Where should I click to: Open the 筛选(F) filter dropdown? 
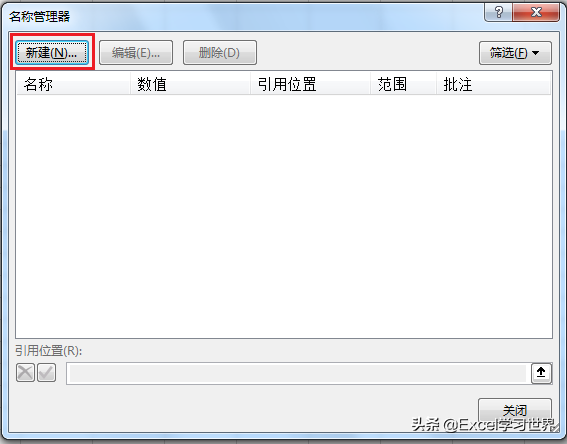tap(515, 53)
